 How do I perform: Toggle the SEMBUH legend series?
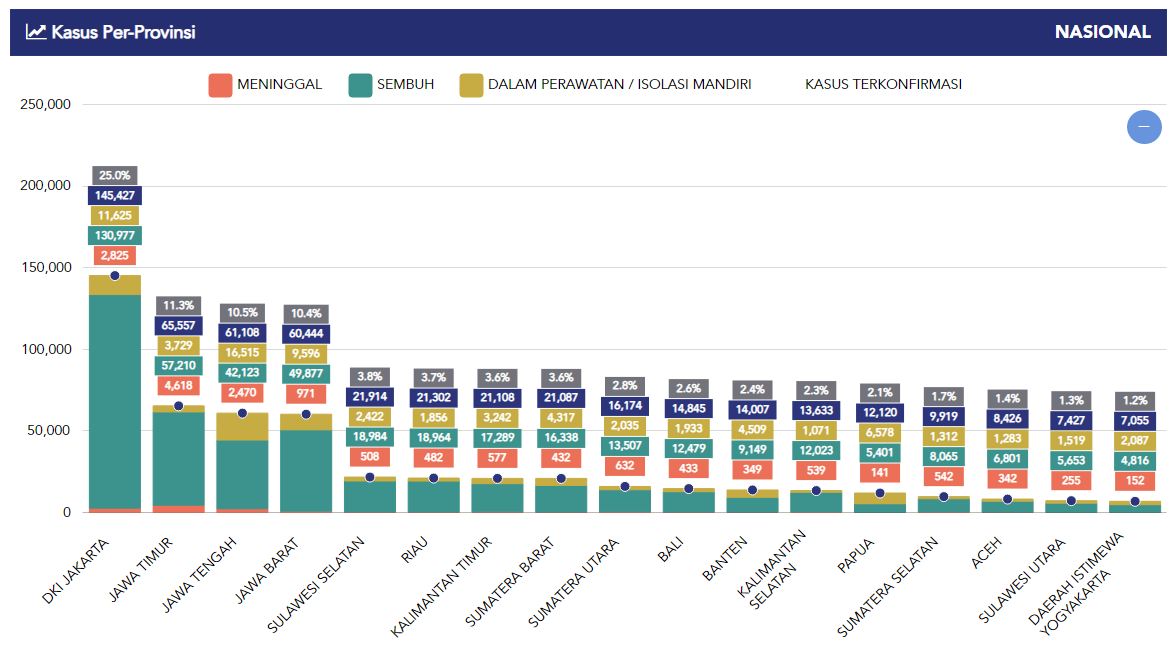405,85
